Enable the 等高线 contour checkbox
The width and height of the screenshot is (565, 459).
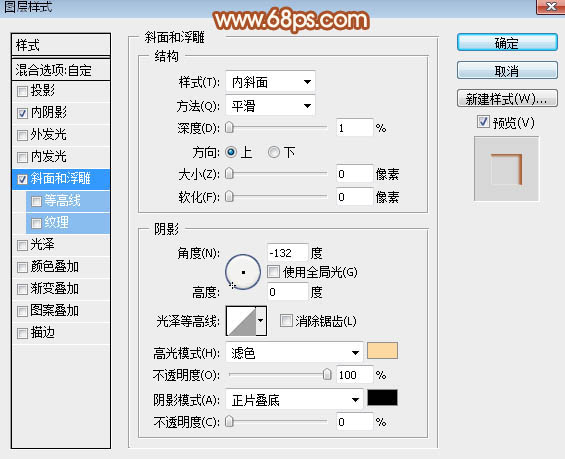point(36,201)
